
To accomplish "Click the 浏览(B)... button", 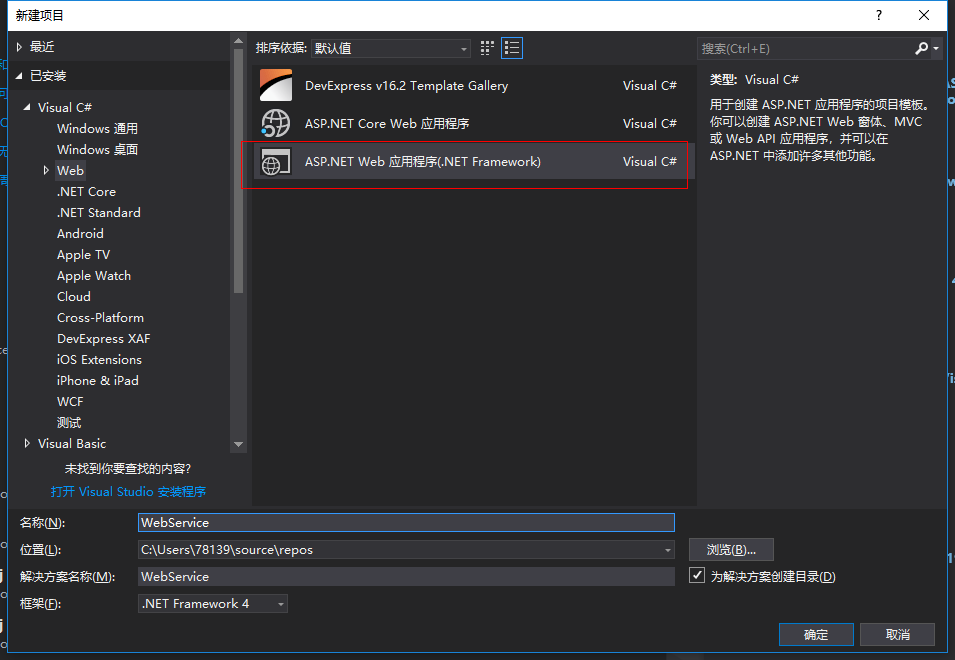I will pyautogui.click(x=731, y=550).
